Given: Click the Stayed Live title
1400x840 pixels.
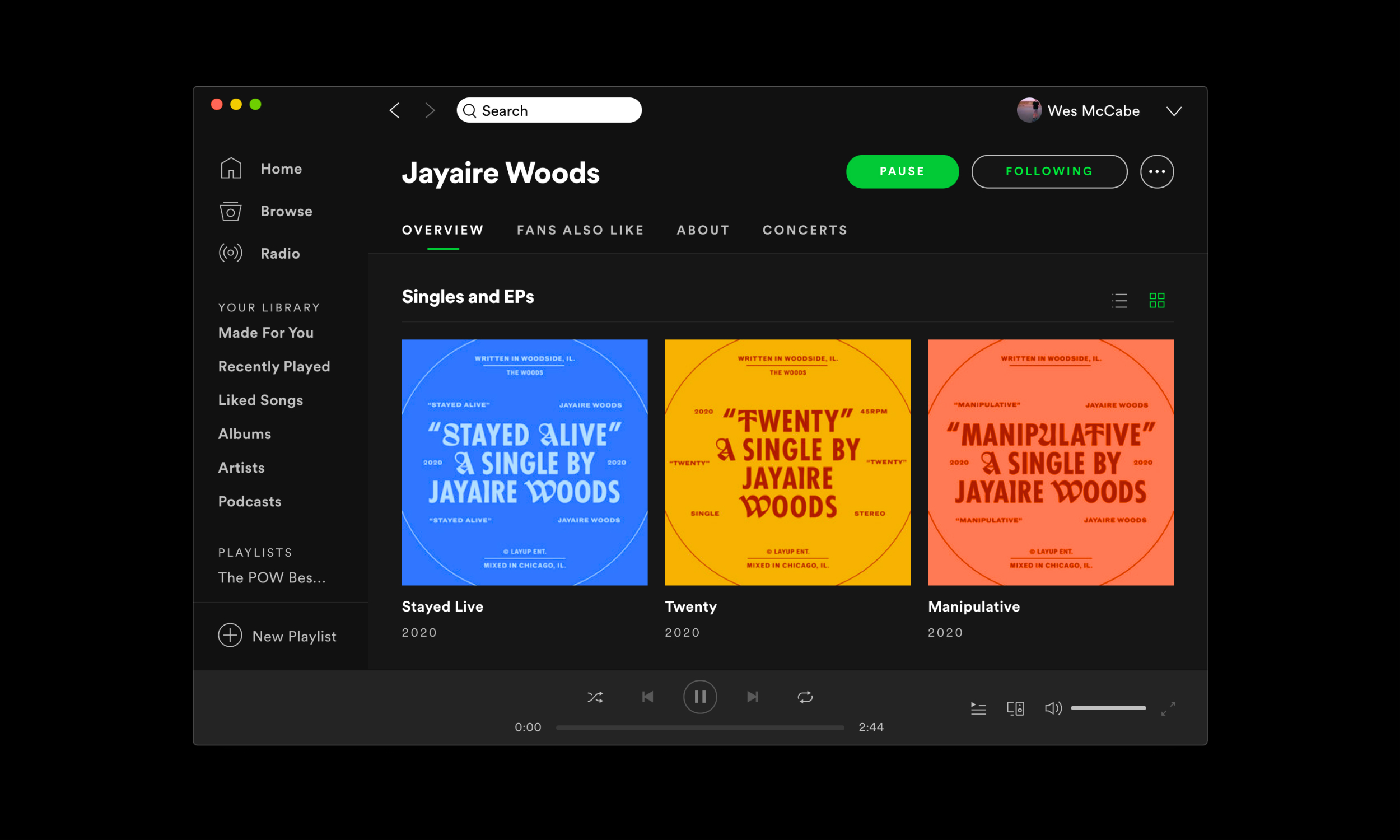Looking at the screenshot, I should (x=442, y=606).
